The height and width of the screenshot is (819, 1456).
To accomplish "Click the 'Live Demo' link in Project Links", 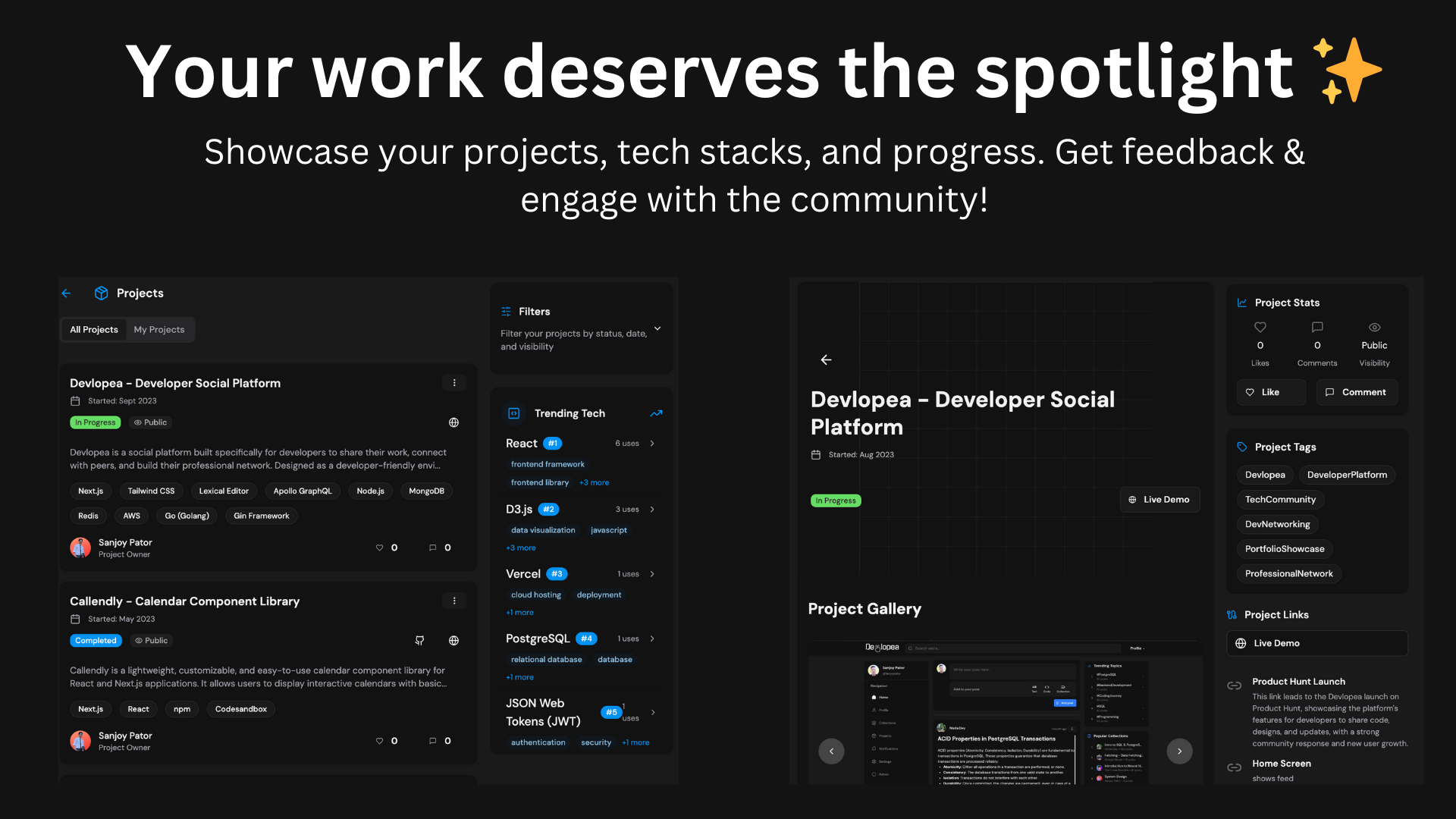I will 1316,643.
